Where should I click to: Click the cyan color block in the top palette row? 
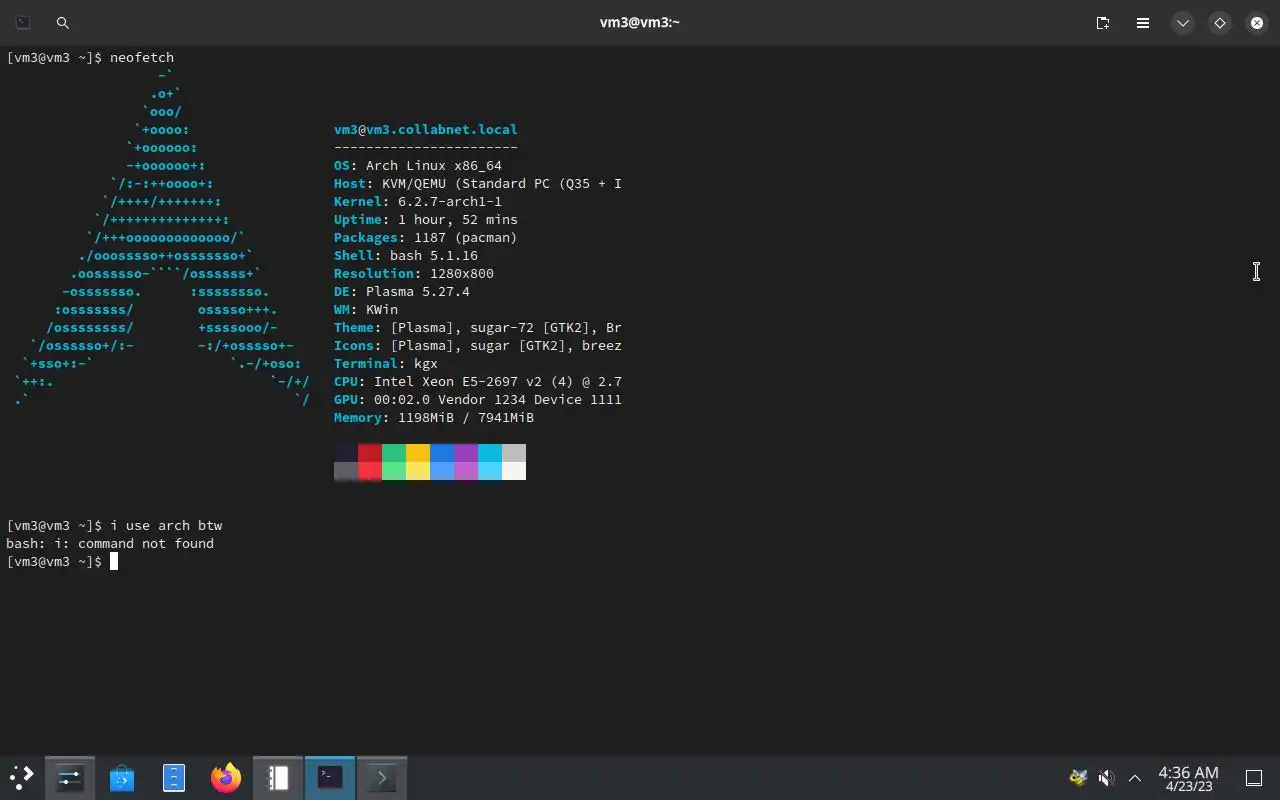490,453
